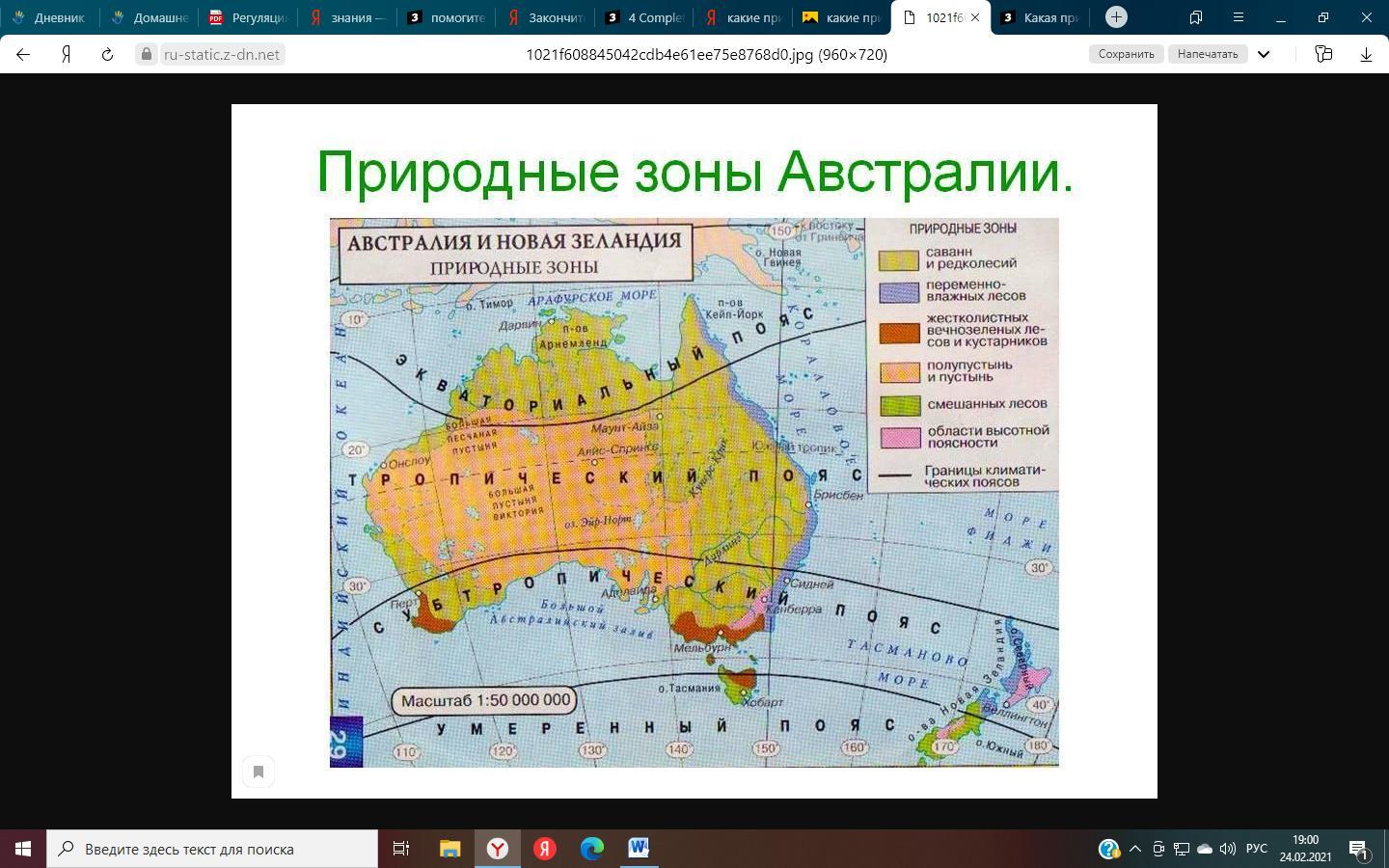
Task: Launch Microsoft Word from the taskbar
Action: pyautogui.click(x=639, y=849)
